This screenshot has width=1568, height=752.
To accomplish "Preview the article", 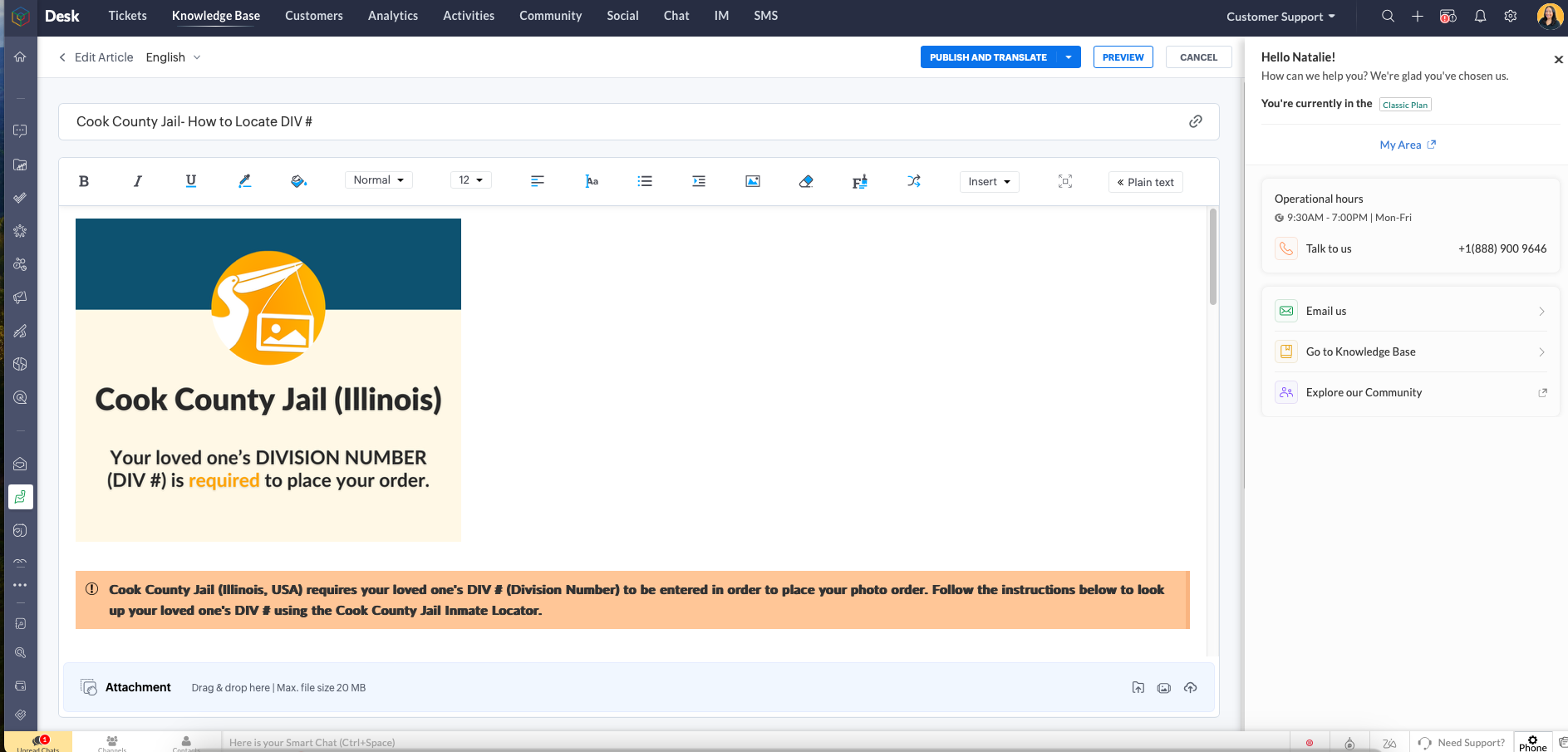I will tap(1123, 57).
